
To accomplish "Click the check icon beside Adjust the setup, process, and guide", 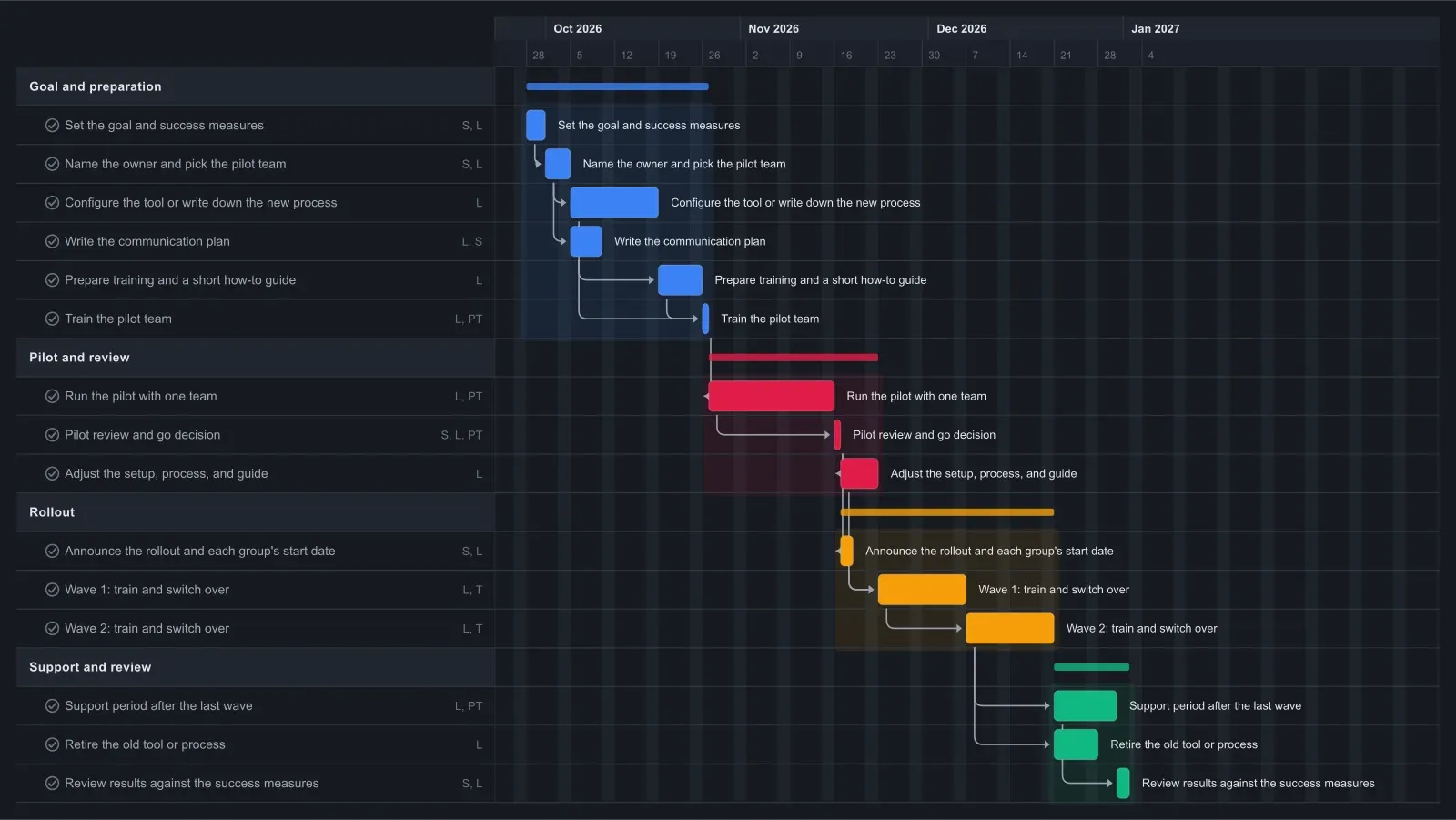I will (52, 473).
